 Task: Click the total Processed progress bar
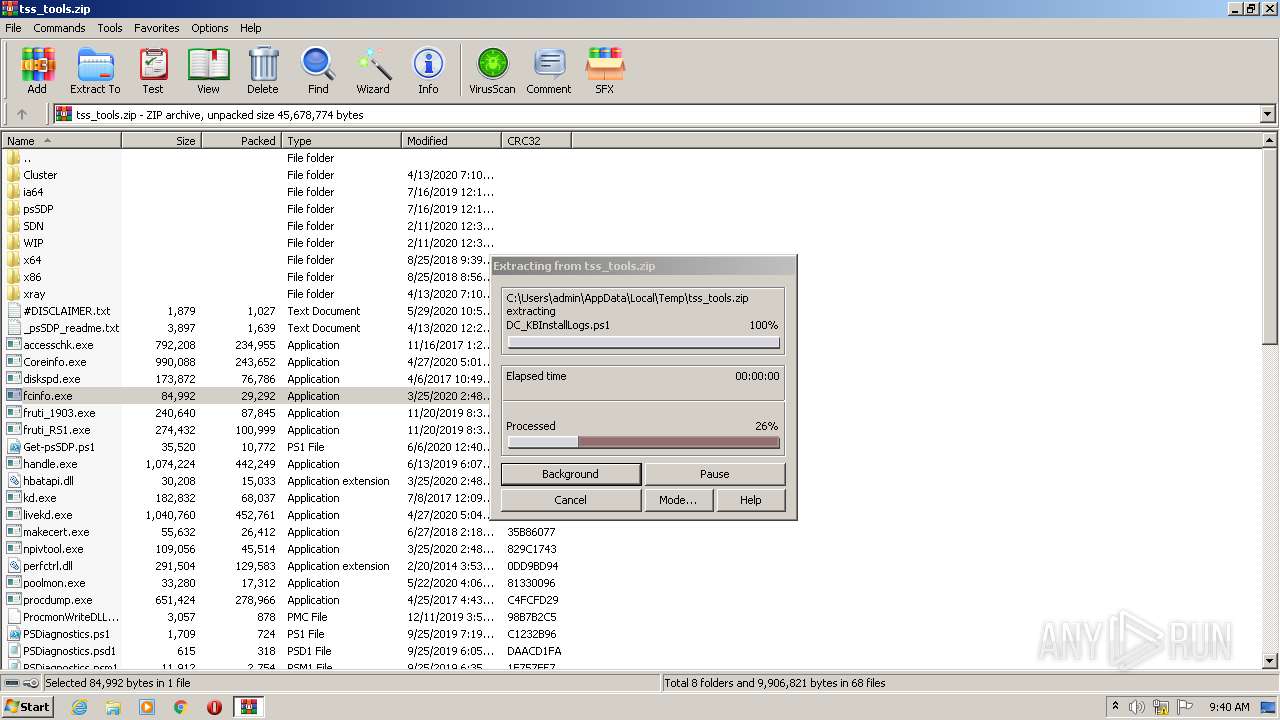[643, 442]
